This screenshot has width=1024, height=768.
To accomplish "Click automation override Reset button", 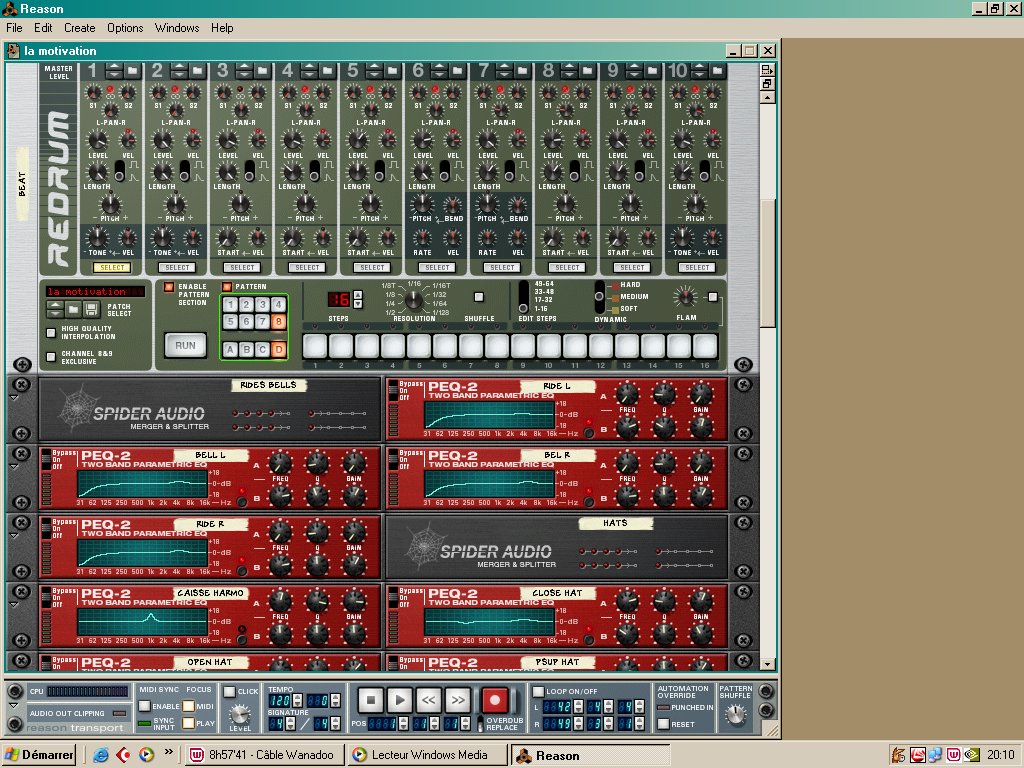I will tap(664, 724).
